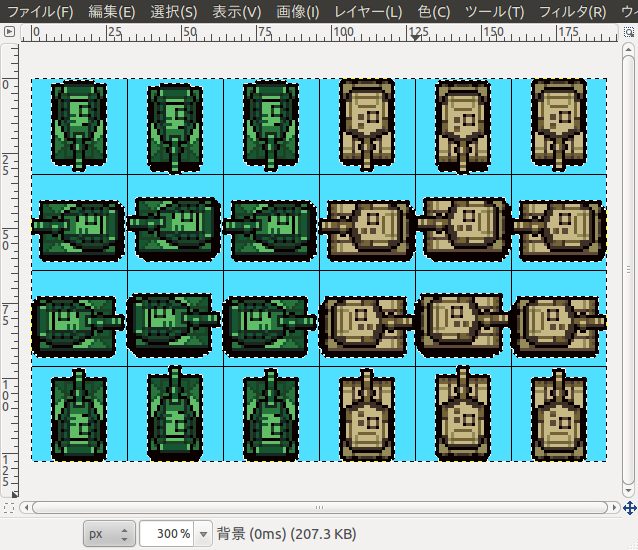Image resolution: width=638 pixels, height=550 pixels.
Task: Expand the zoom percentage dropdown arrow
Action: (205, 534)
